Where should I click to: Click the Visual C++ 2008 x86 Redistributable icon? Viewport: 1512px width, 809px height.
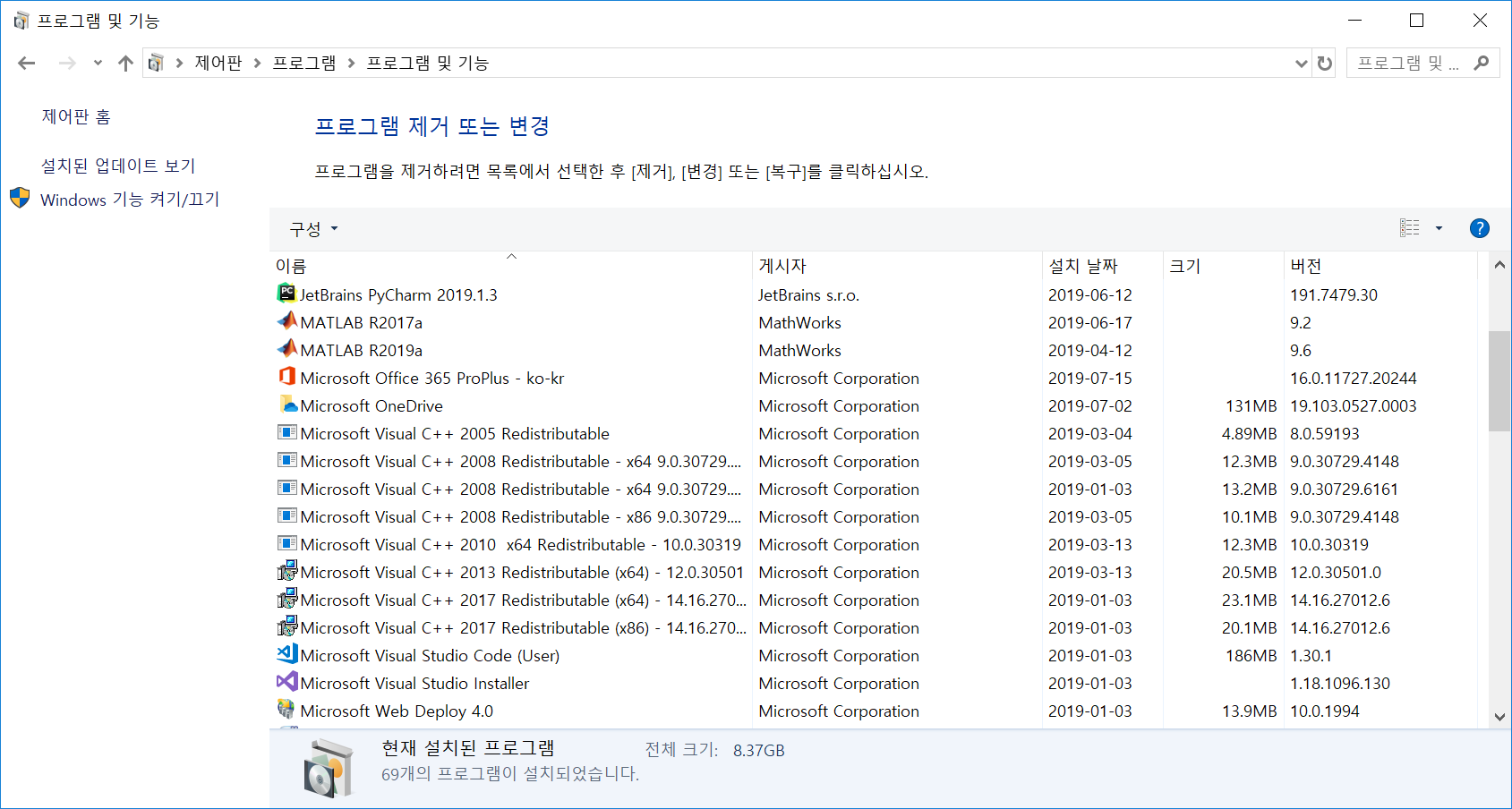[x=286, y=515]
